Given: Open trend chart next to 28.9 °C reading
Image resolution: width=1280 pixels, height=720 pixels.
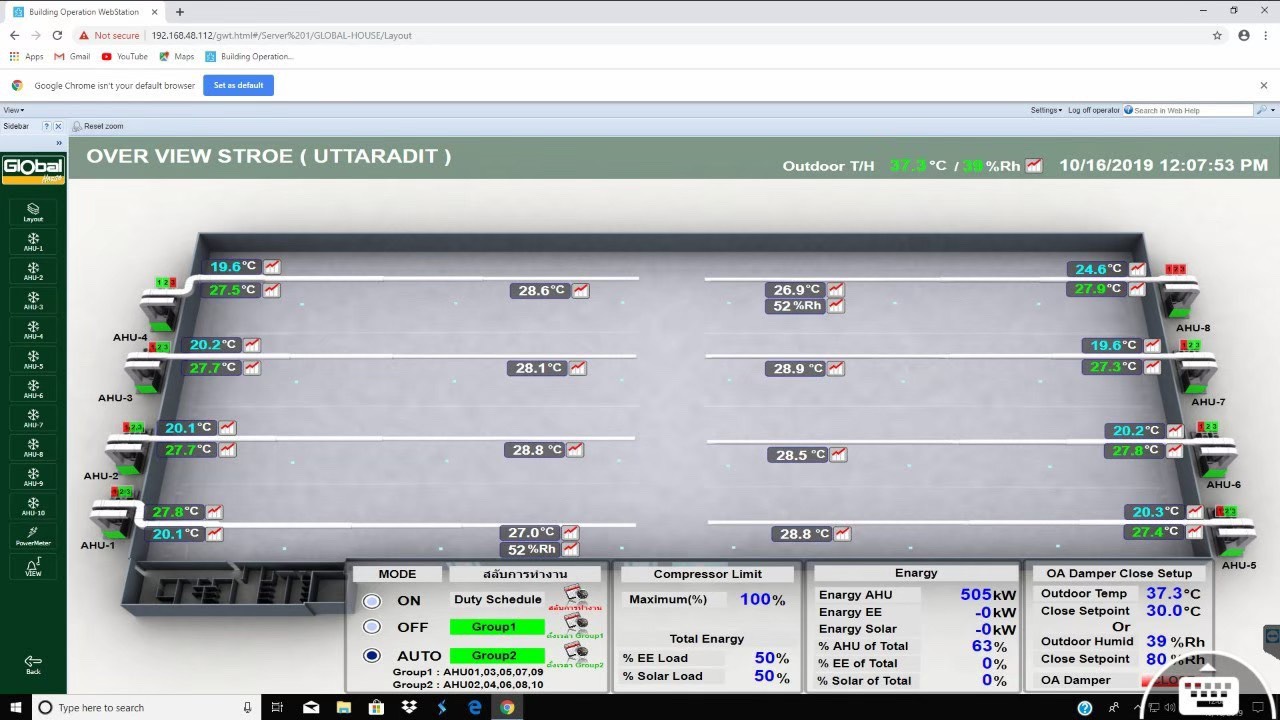Looking at the screenshot, I should coord(836,369).
